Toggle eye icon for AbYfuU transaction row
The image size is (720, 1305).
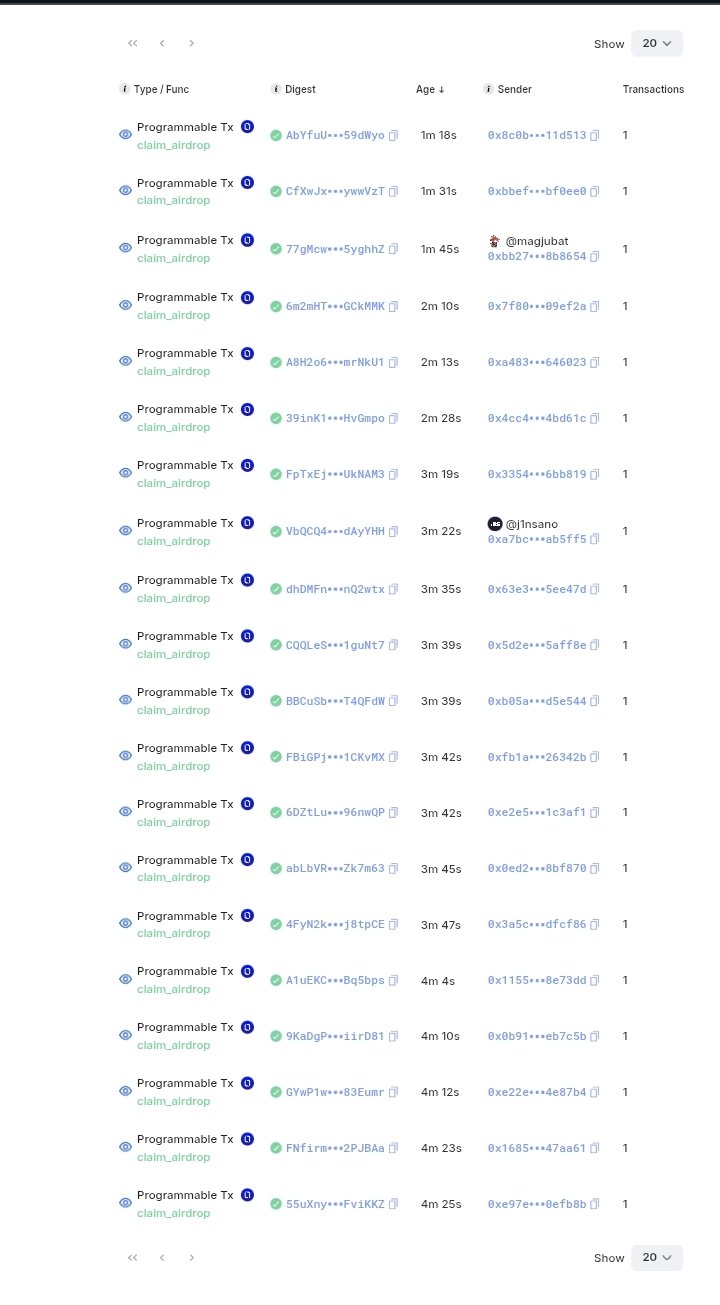tap(126, 134)
